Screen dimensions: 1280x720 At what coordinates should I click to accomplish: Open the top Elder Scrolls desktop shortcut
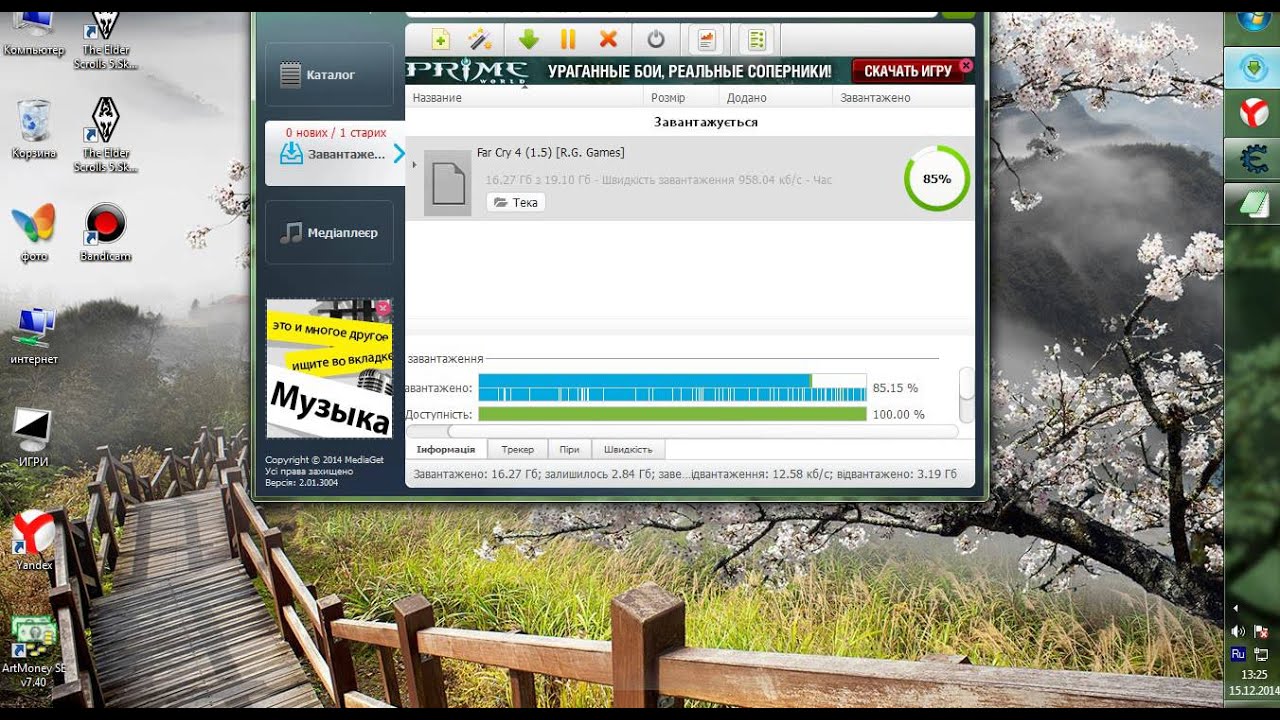tap(105, 40)
